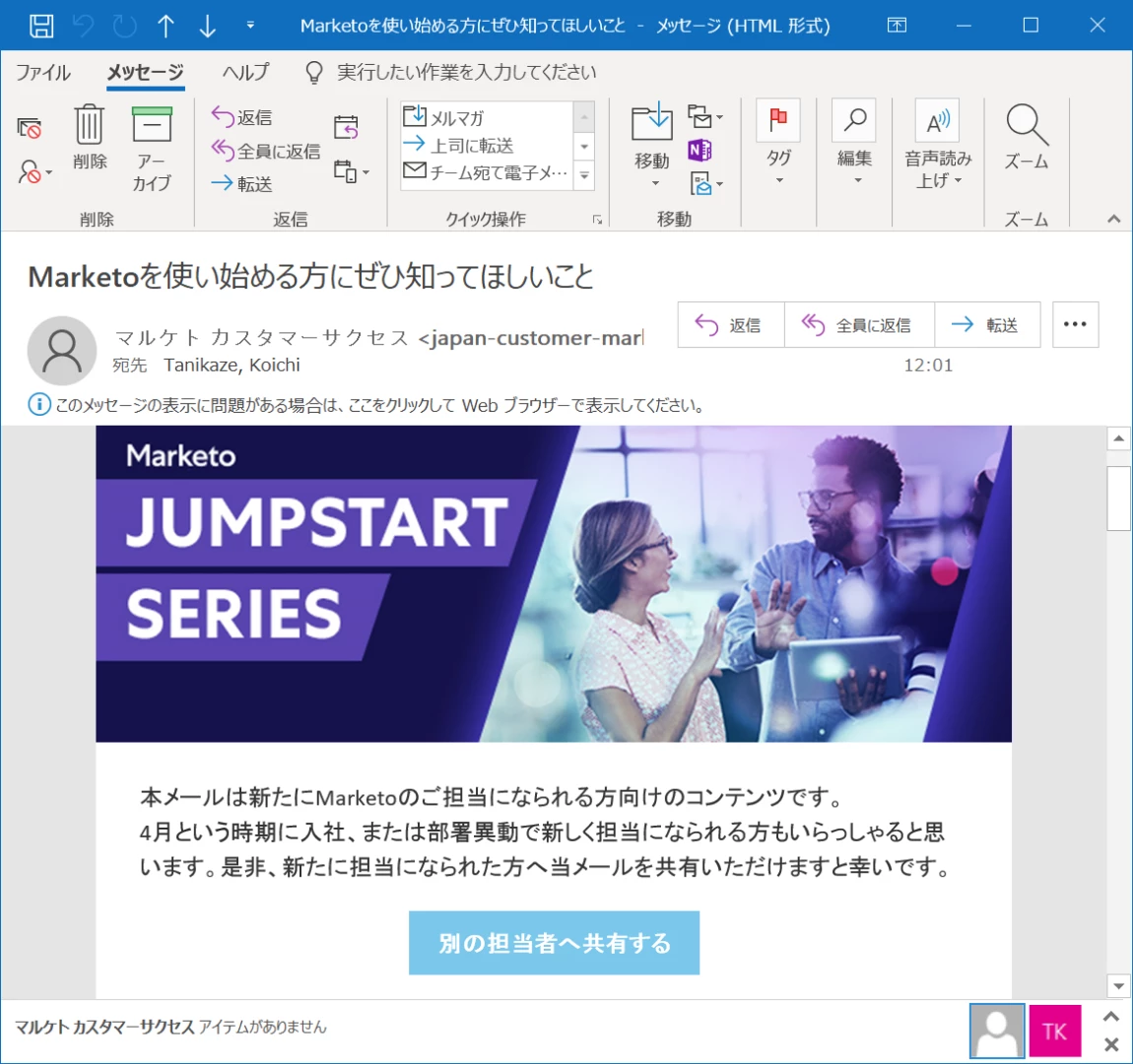The height and width of the screenshot is (1064, 1133).
Task: Open the 編集 search dropdown
Action: click(x=854, y=142)
